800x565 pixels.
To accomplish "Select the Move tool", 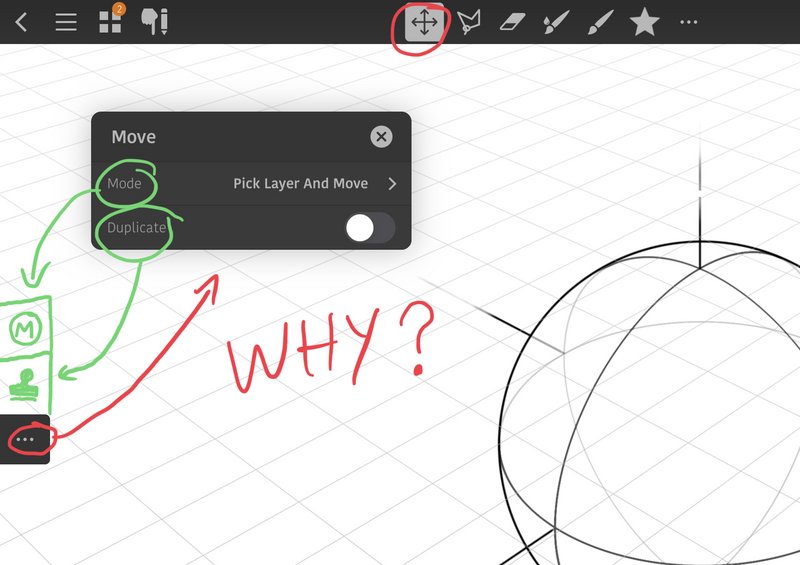I will coord(424,22).
